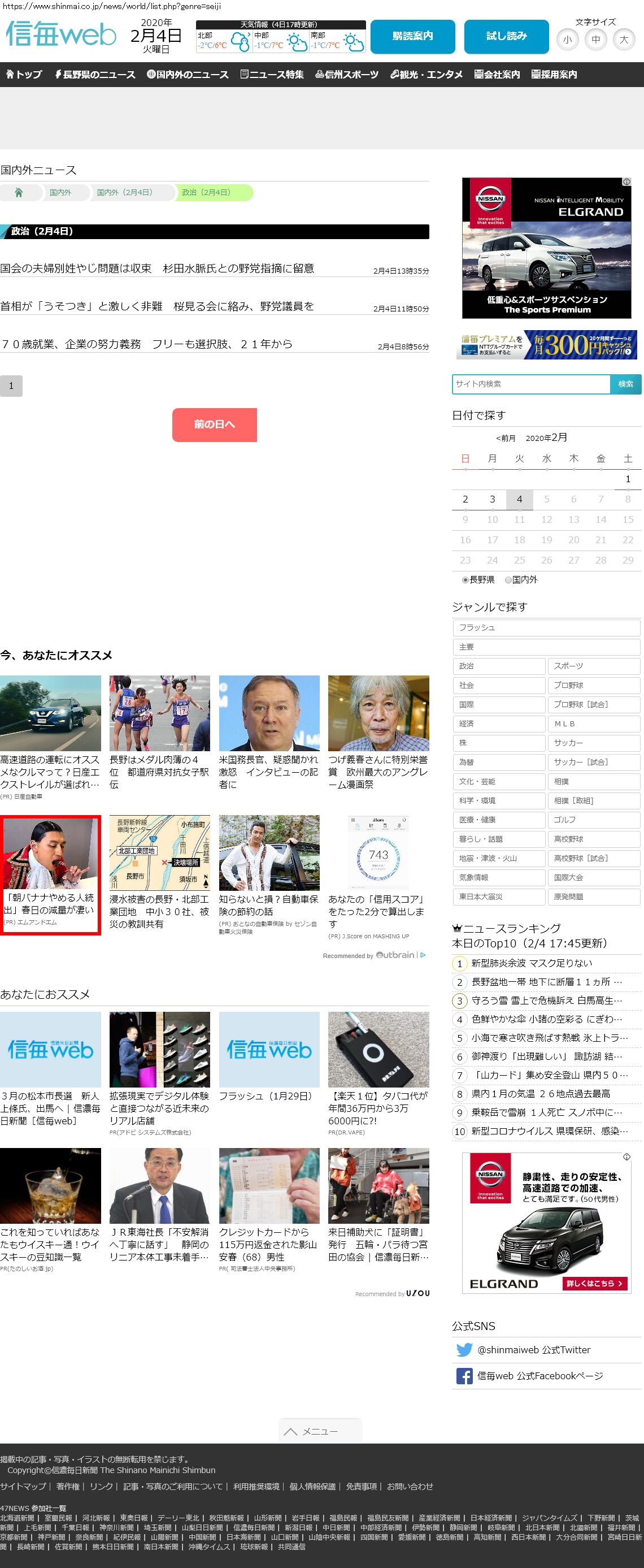This screenshot has width=644, height=1568.
Task: Expand the footer メニュー chevron
Action: click(291, 1431)
